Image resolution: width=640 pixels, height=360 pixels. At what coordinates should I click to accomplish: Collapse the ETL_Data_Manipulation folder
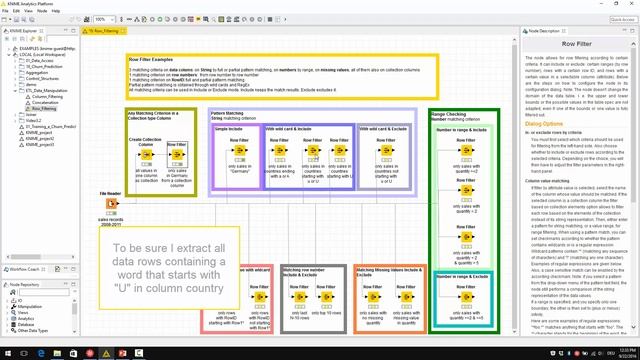pyautogui.click(x=16, y=91)
